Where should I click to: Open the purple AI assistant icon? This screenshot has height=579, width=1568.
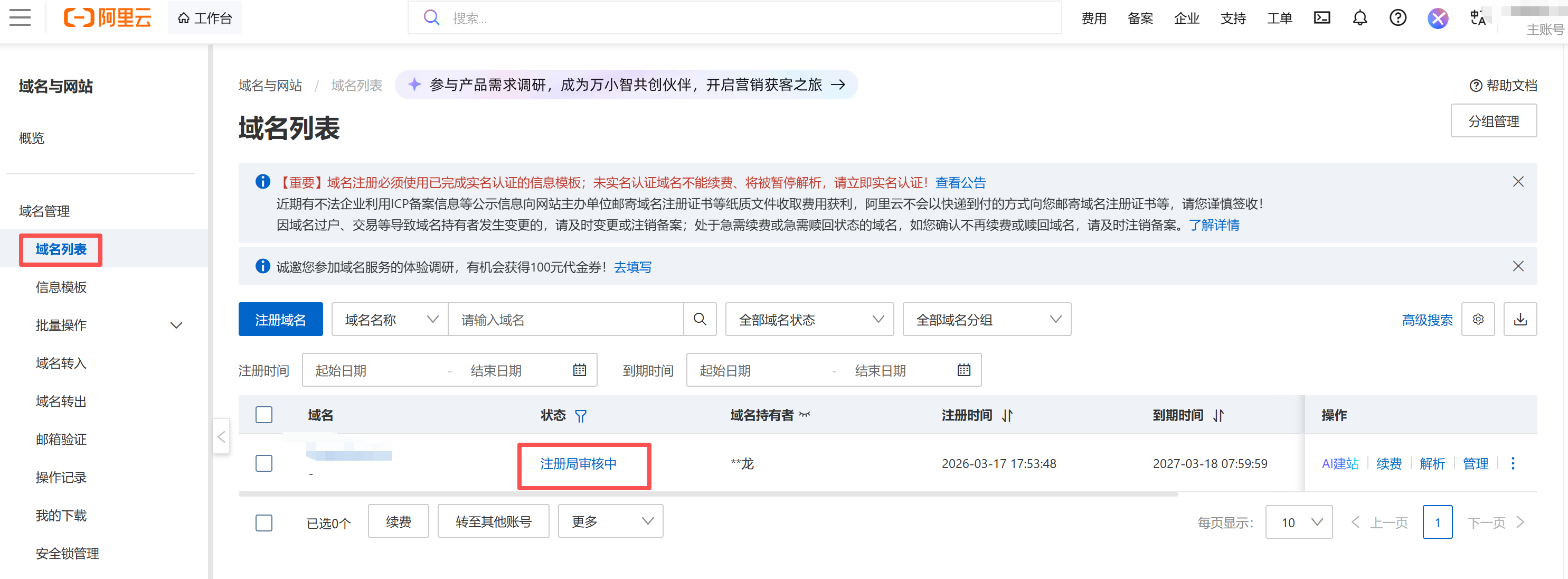click(x=1438, y=18)
